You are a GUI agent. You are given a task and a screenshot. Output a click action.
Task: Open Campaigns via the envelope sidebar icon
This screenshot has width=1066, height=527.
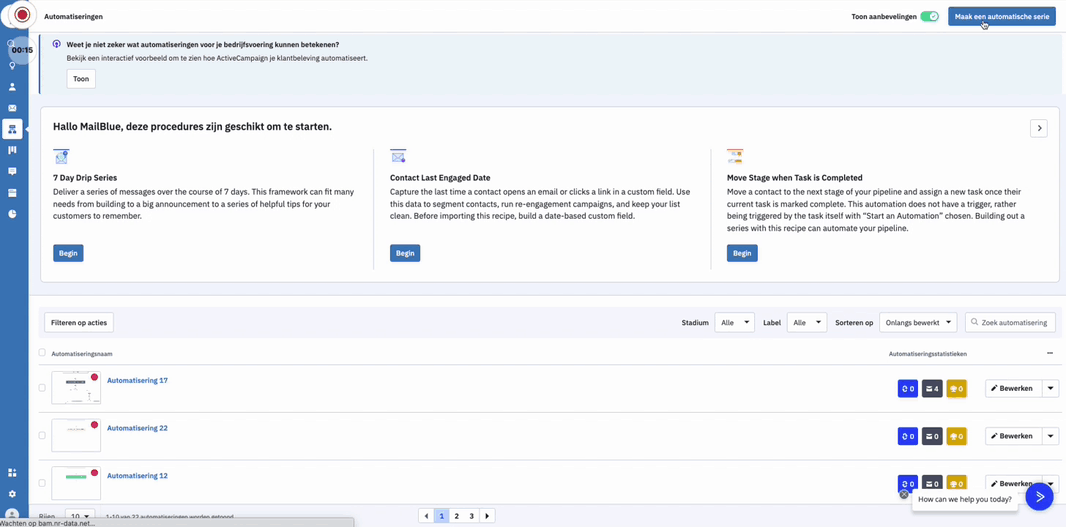12,108
